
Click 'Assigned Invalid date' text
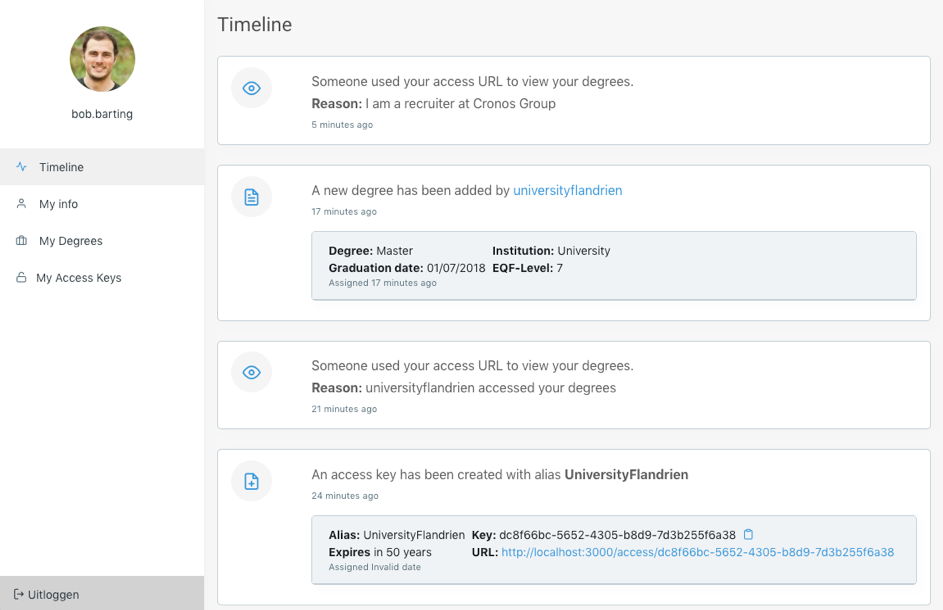(x=375, y=567)
